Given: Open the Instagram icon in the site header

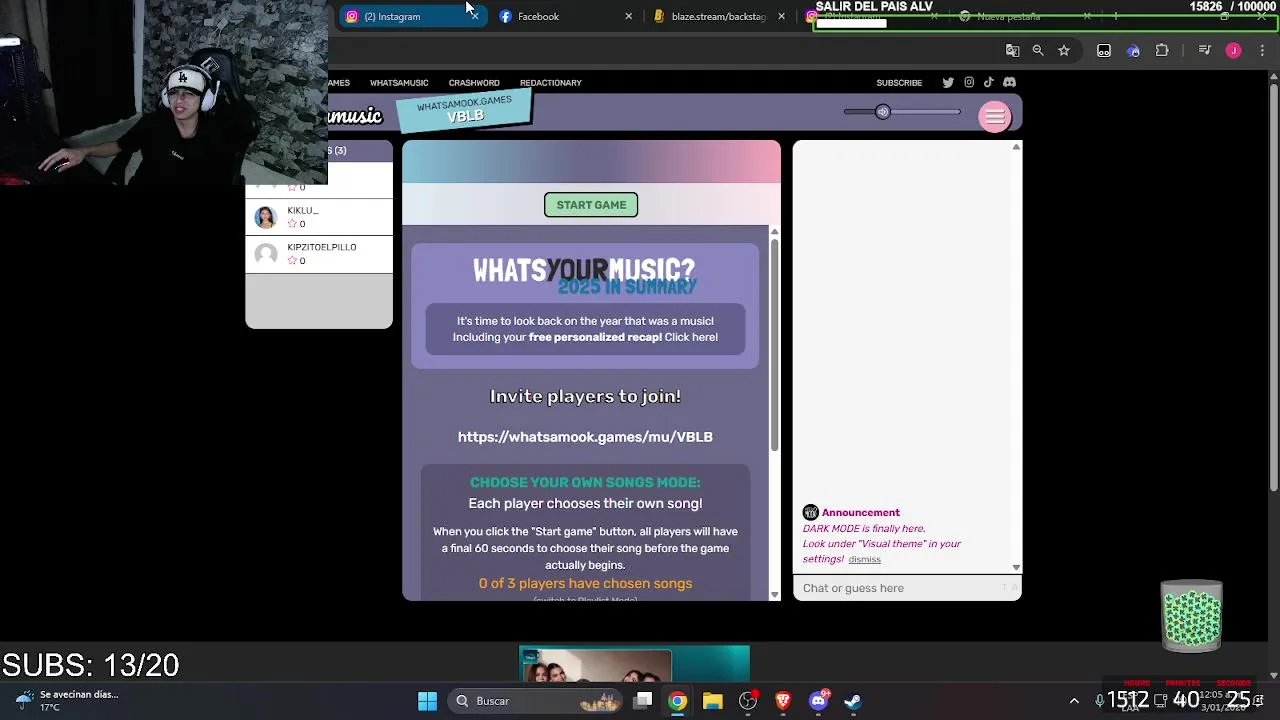Looking at the screenshot, I should [969, 83].
